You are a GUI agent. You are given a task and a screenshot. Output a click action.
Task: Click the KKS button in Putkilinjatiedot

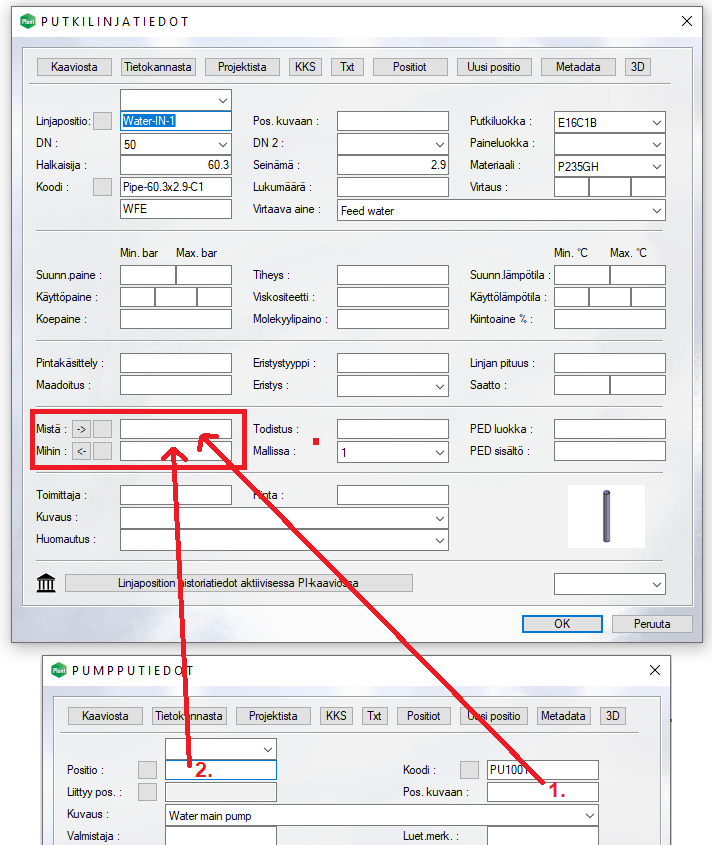click(x=305, y=67)
